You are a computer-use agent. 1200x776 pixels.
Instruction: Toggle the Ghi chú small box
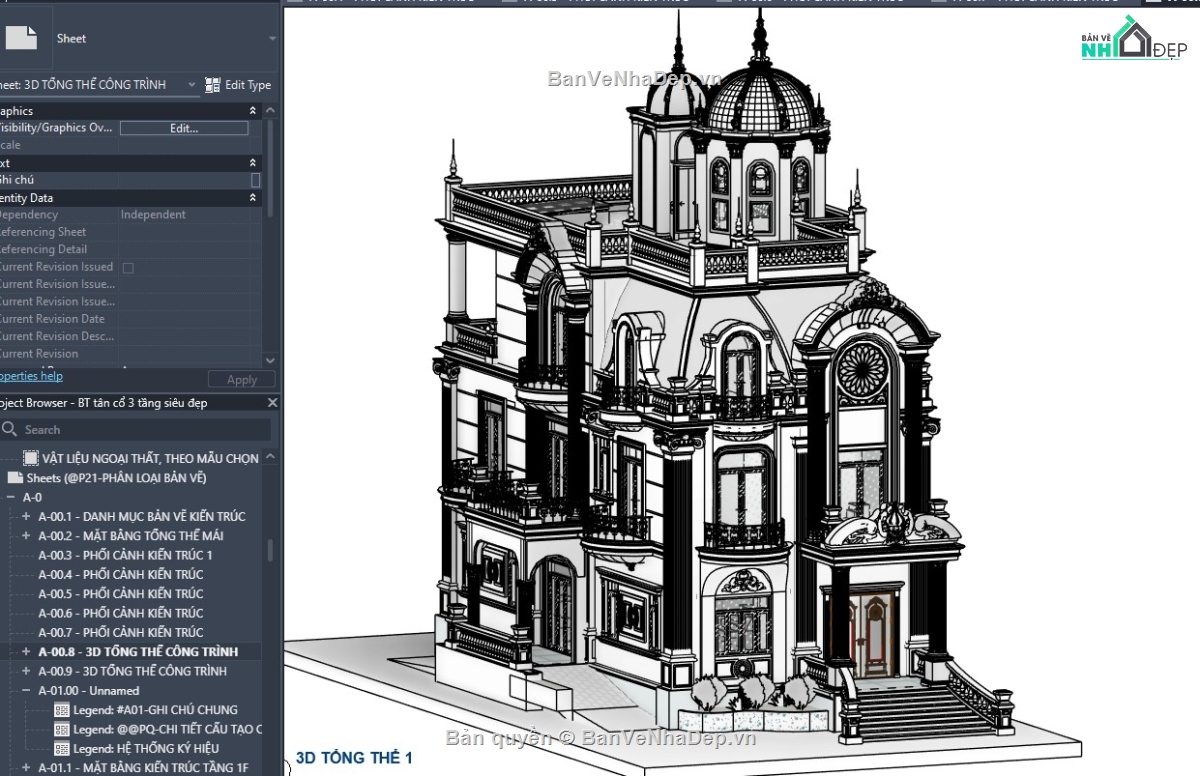pyautogui.click(x=256, y=180)
